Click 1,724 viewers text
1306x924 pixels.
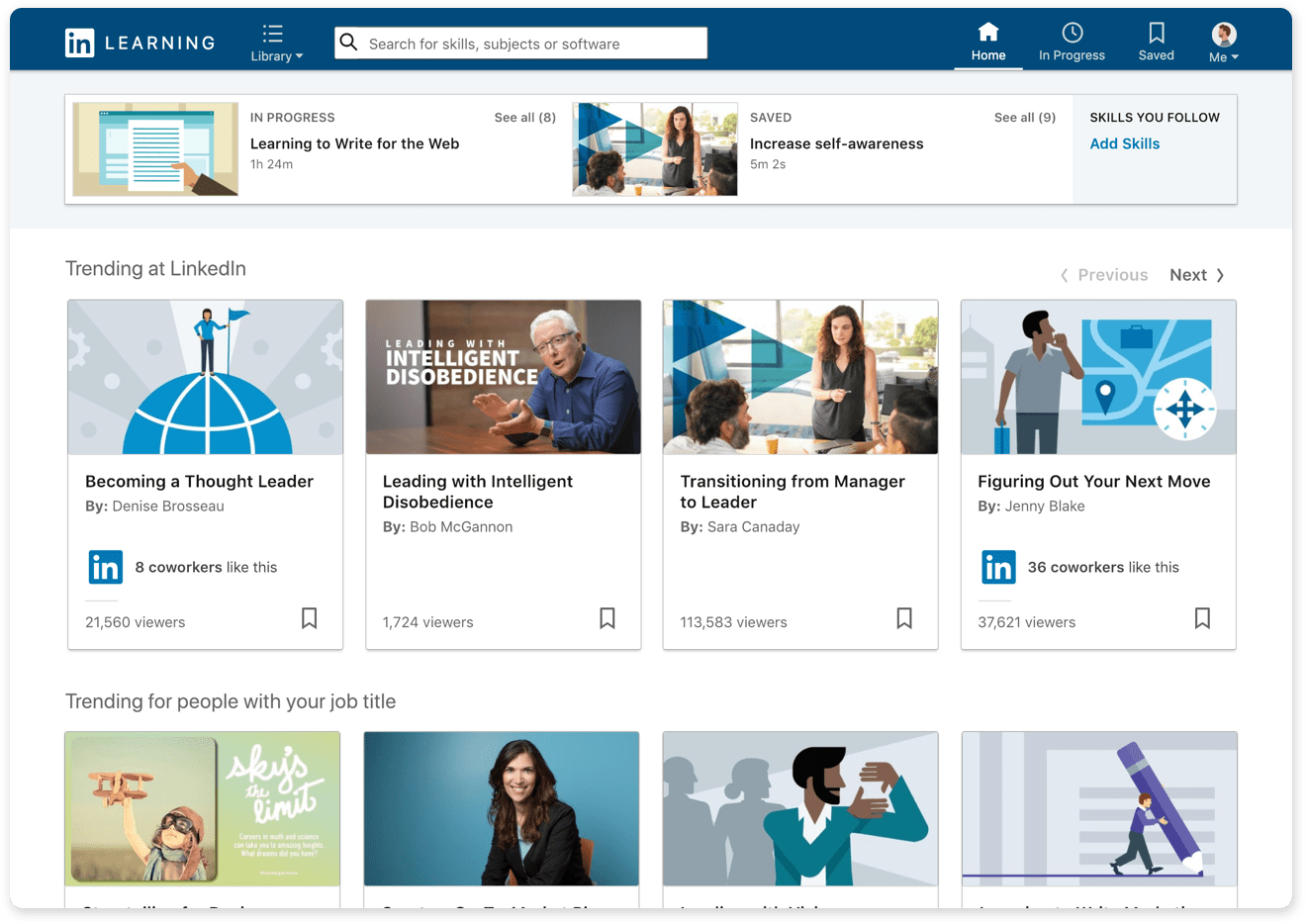427,622
